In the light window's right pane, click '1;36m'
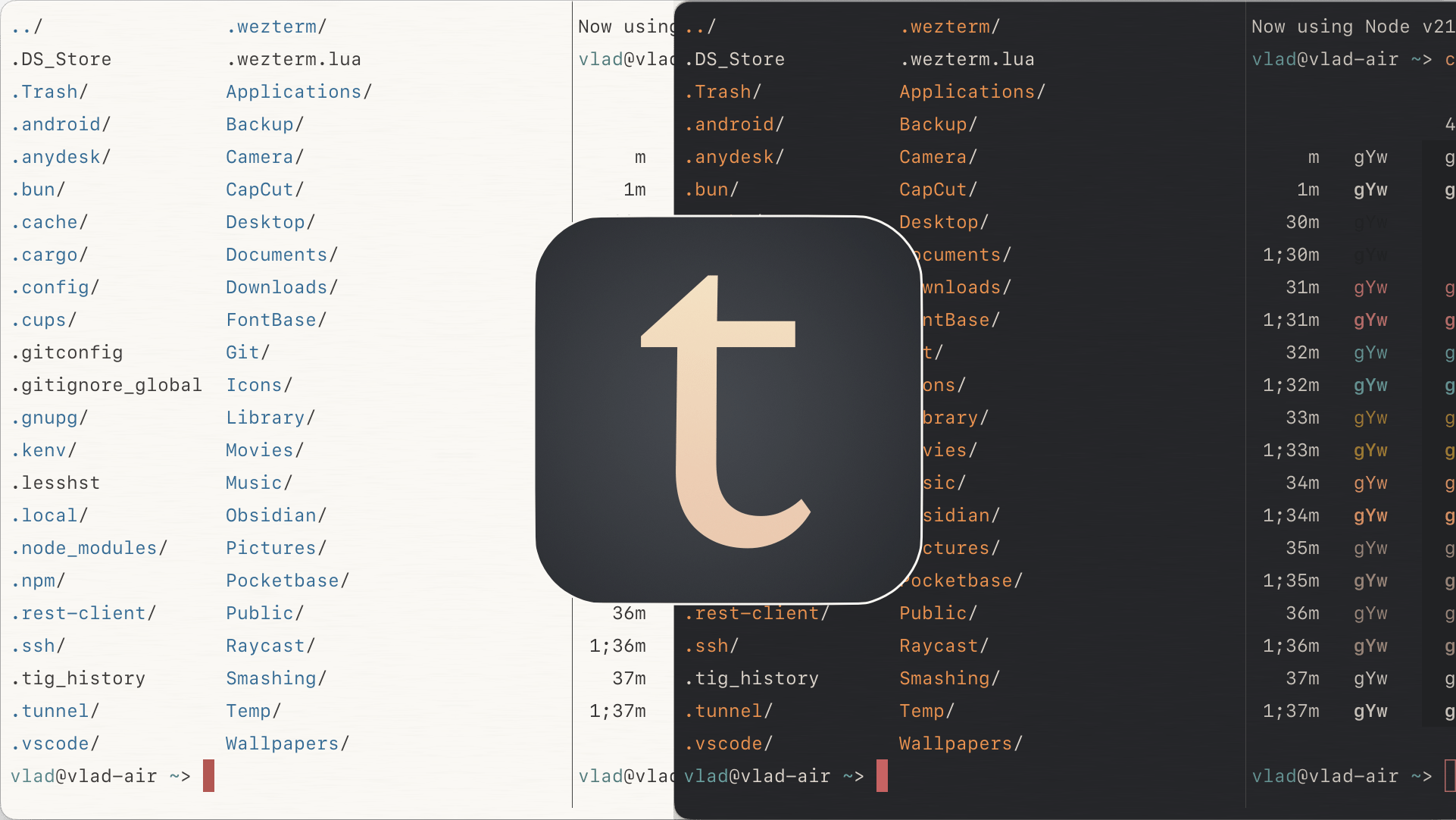 [618, 646]
